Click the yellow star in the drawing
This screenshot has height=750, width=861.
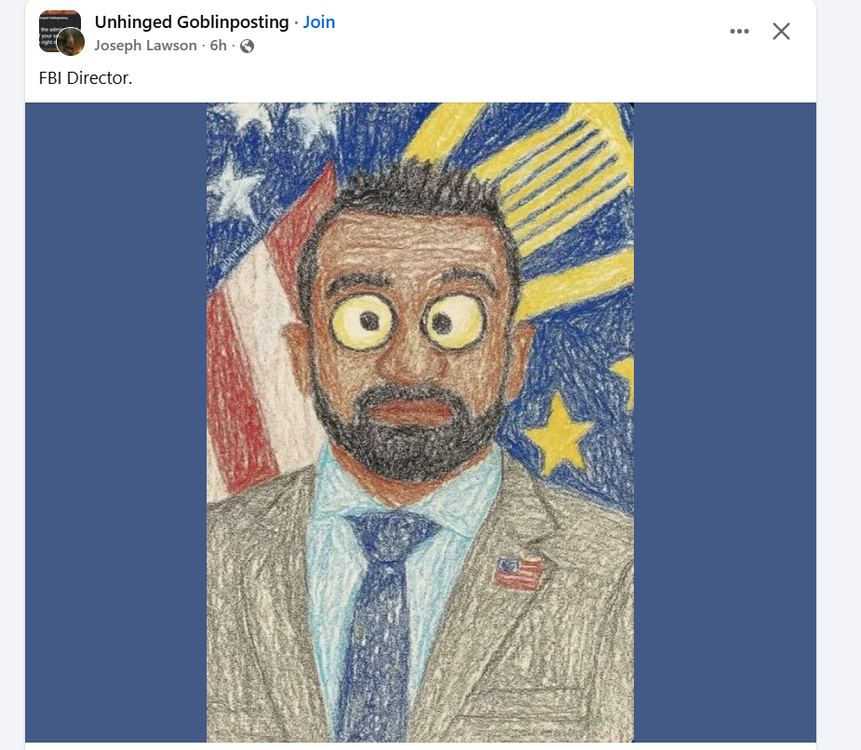[559, 433]
